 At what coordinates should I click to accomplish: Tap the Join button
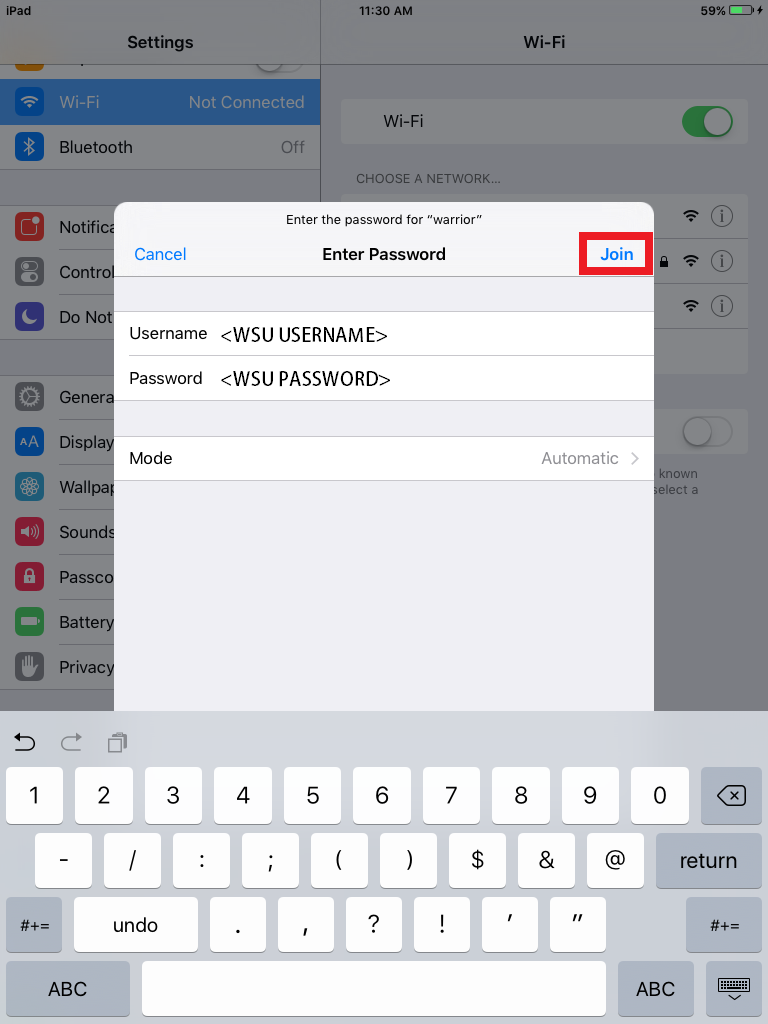[x=616, y=254]
